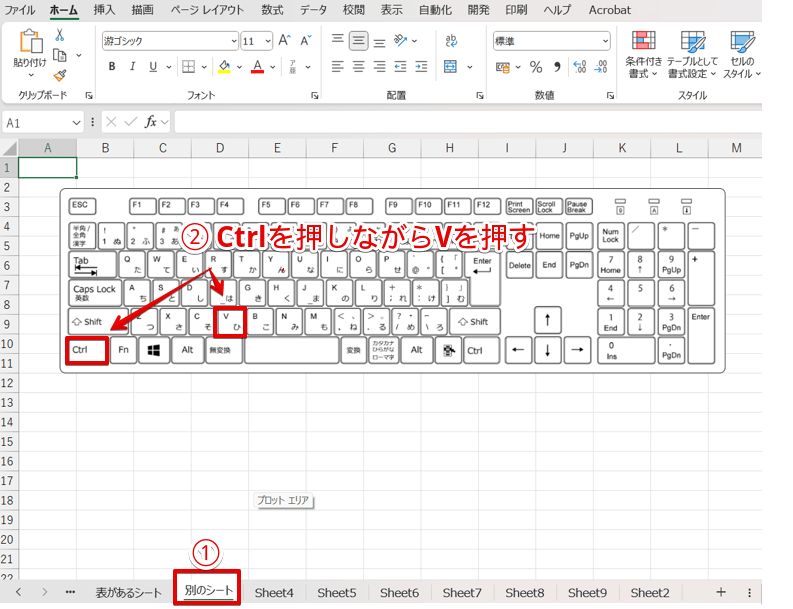This screenshot has width=793, height=609.
Task: Click the add new sheet plus
Action: [721, 592]
